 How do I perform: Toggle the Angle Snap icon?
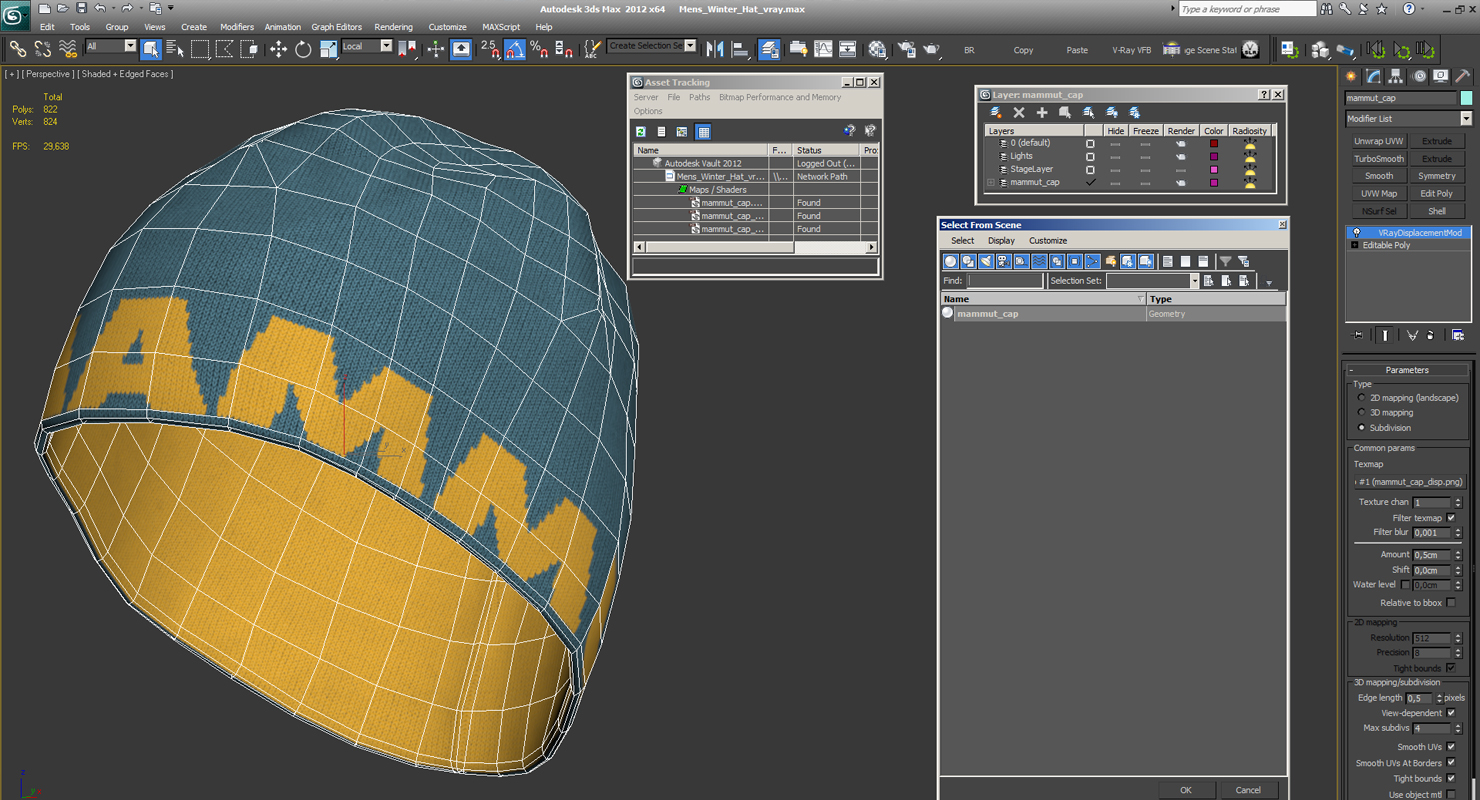click(515, 48)
